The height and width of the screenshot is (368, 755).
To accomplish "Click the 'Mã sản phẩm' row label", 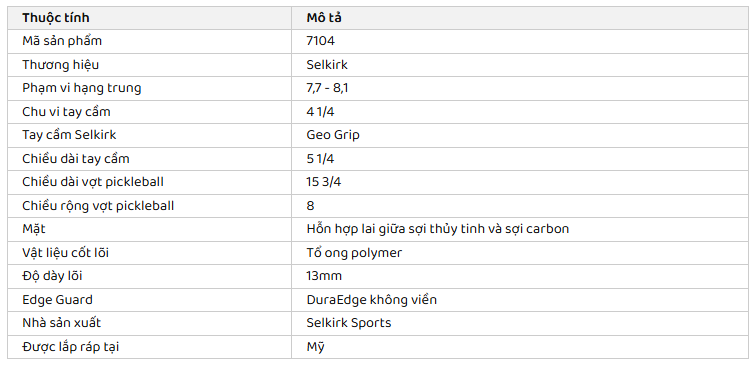I will coord(62,41).
